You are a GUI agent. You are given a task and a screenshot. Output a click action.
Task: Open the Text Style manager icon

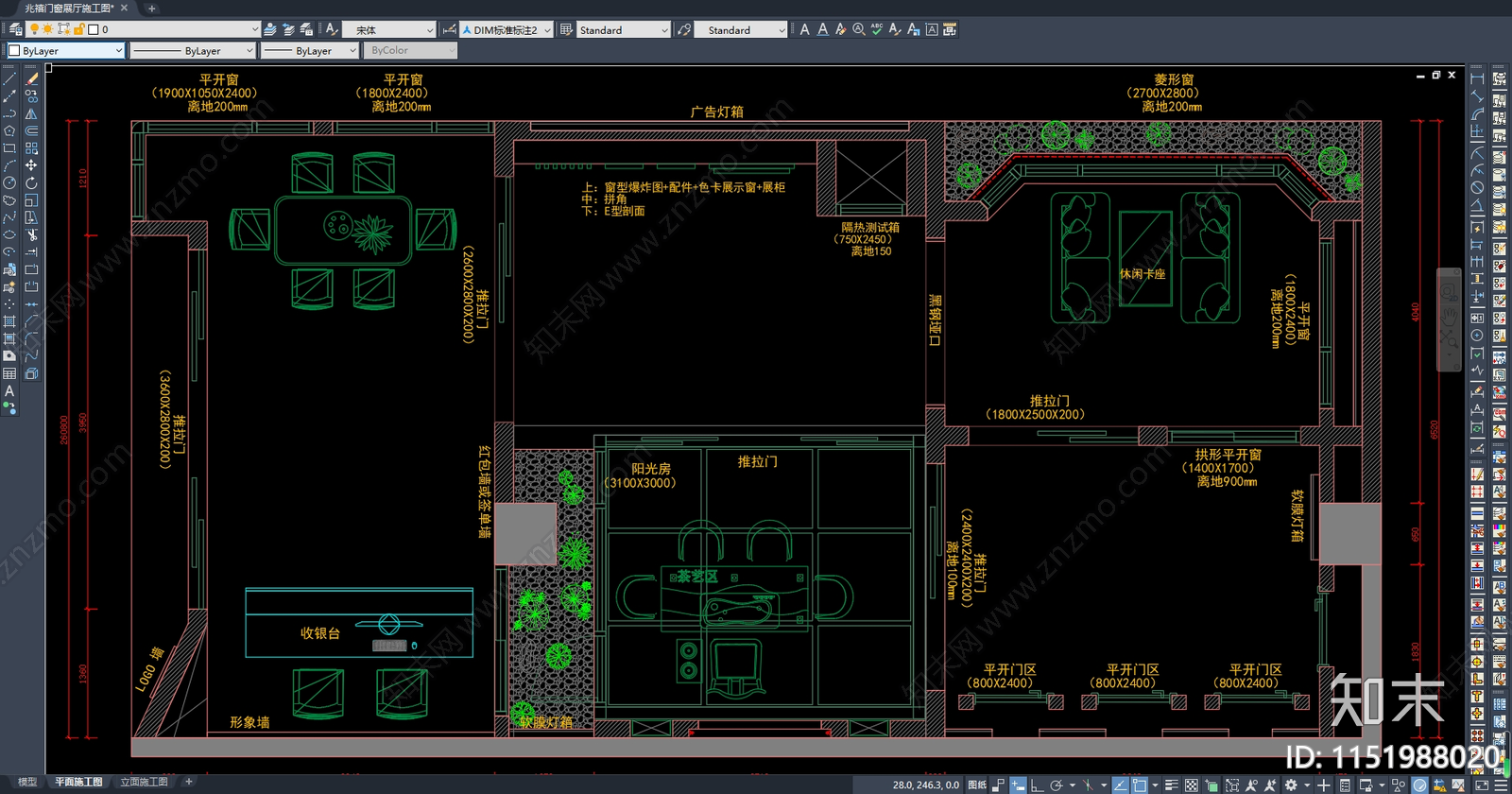click(332, 29)
